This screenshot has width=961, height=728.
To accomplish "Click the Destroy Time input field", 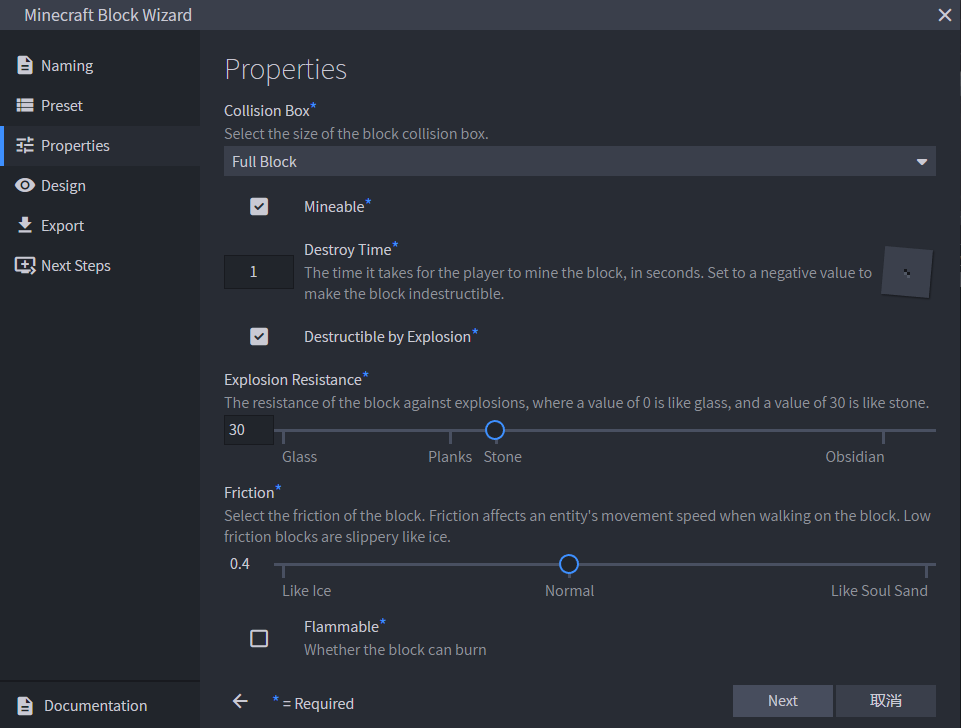I will tap(259, 271).
